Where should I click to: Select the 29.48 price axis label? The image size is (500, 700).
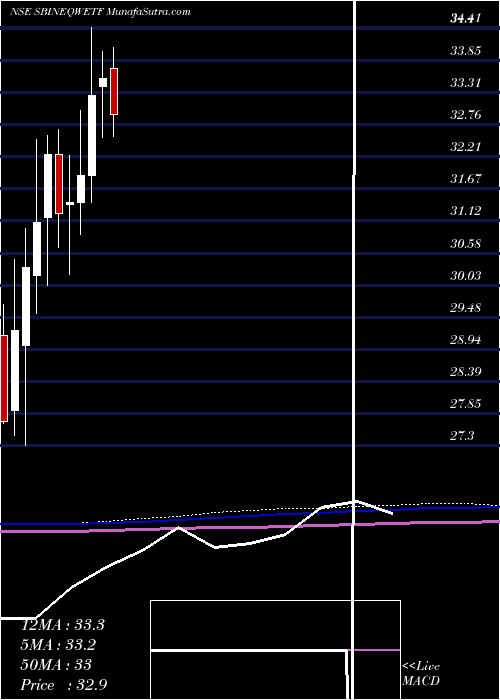tap(466, 308)
